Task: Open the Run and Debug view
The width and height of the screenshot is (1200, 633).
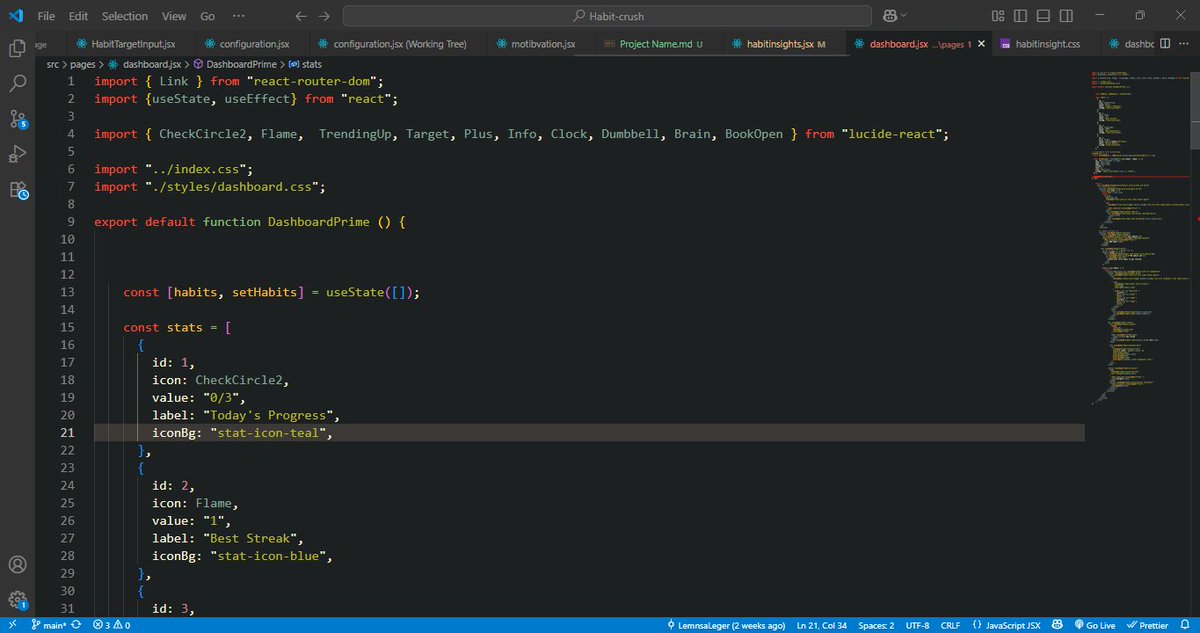Action: [17, 154]
